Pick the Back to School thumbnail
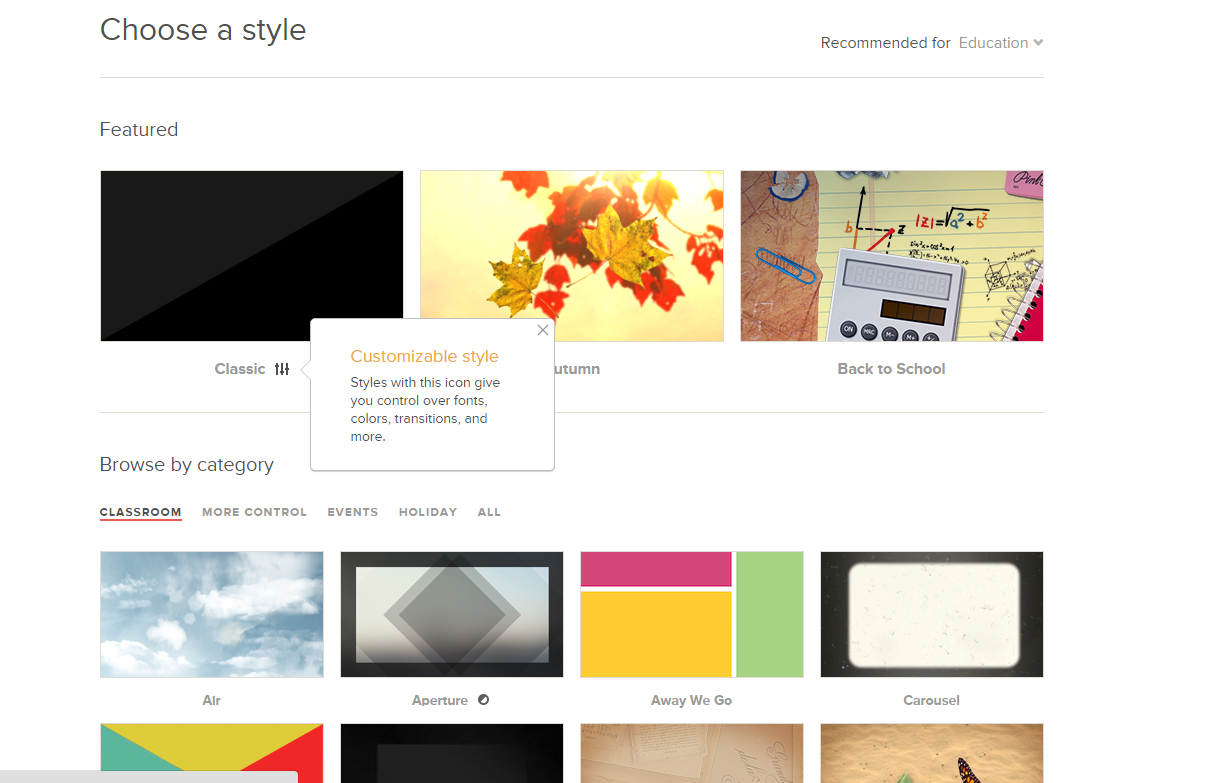 pyautogui.click(x=891, y=255)
